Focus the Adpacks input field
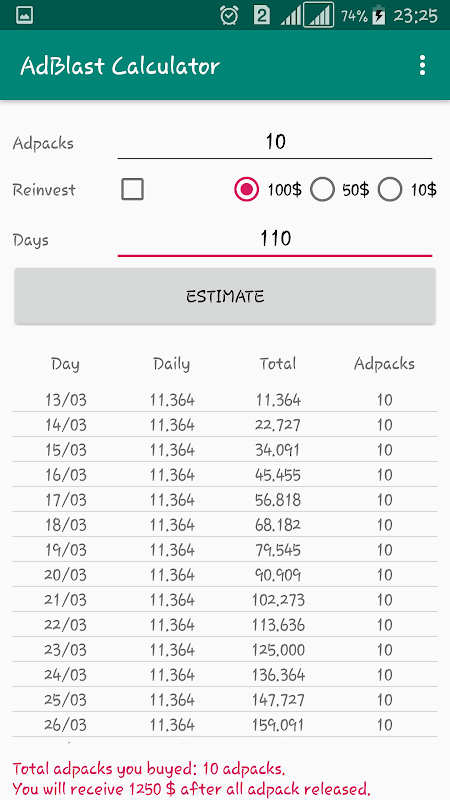This screenshot has width=450, height=800. coord(275,142)
